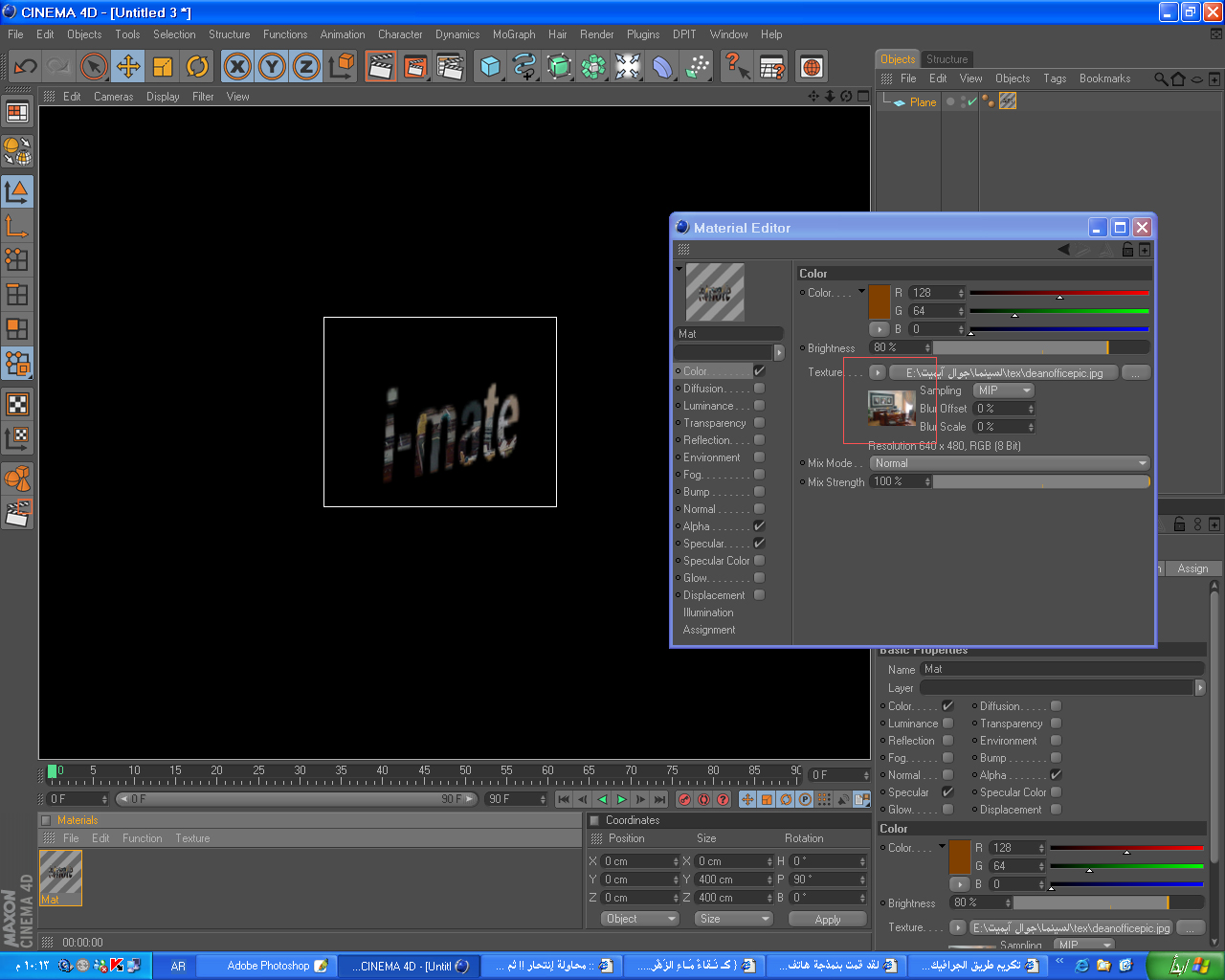Click the Assign button in Attributes panel
Viewport: 1225px width, 980px height.
pos(1192,568)
